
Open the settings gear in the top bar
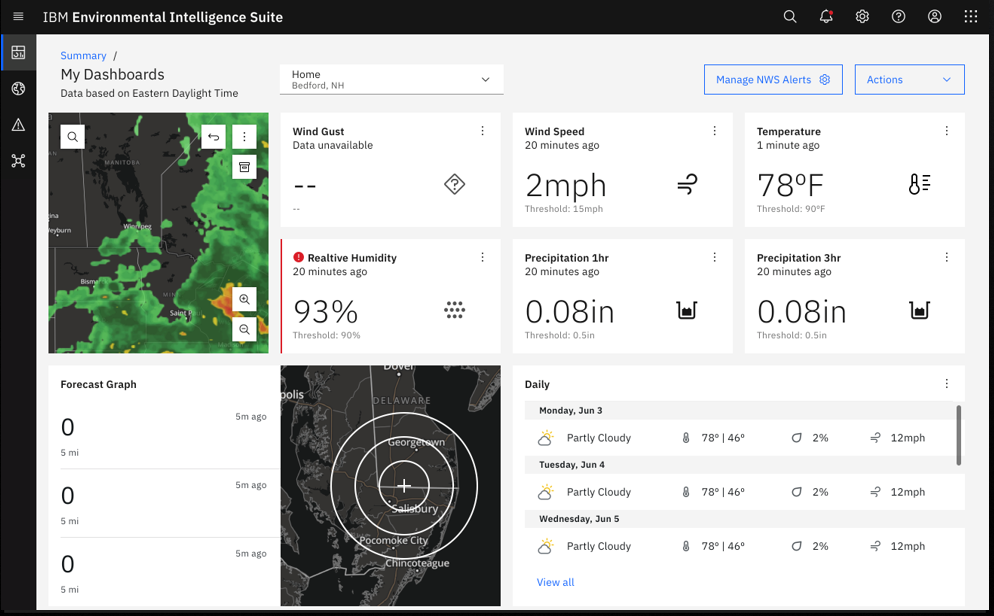(x=862, y=16)
